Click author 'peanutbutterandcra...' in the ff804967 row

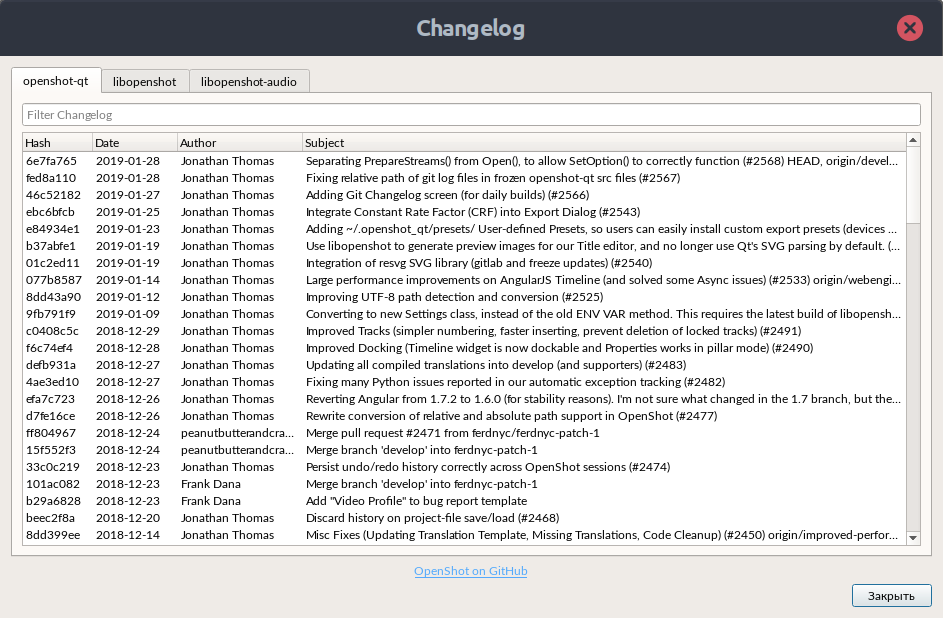[x=238, y=433]
